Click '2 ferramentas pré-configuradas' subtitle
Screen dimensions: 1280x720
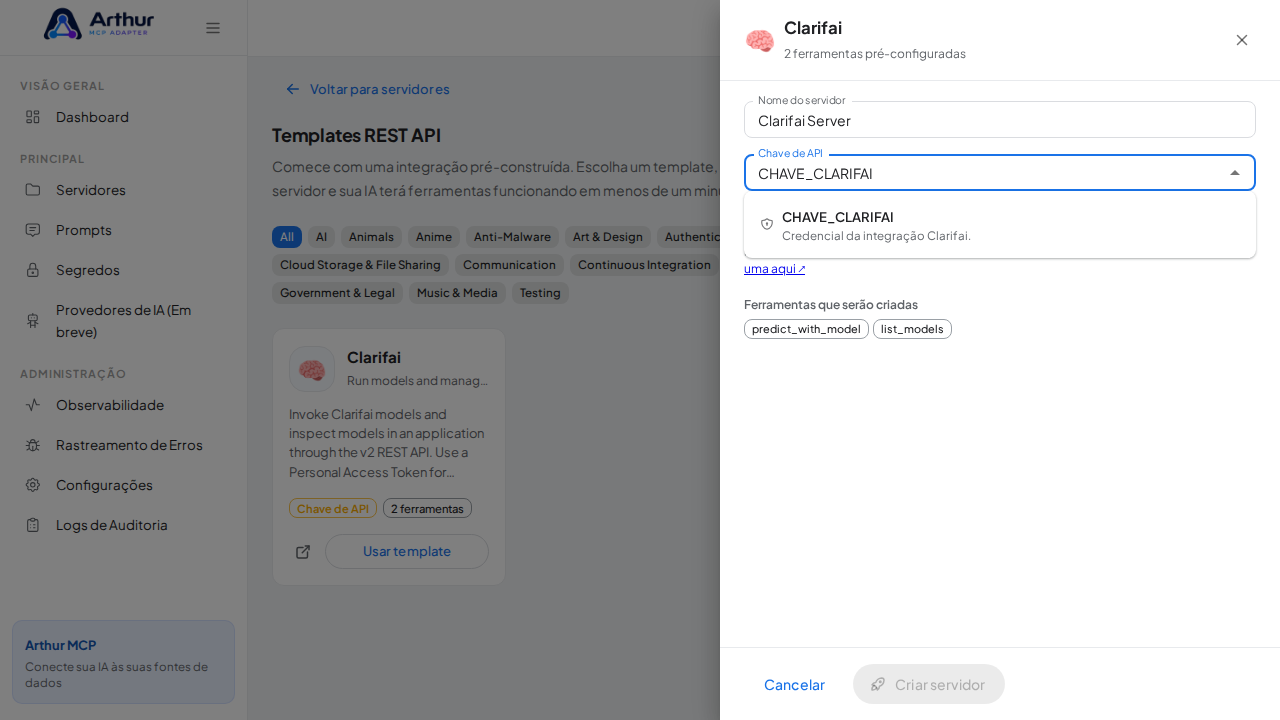coord(875,54)
